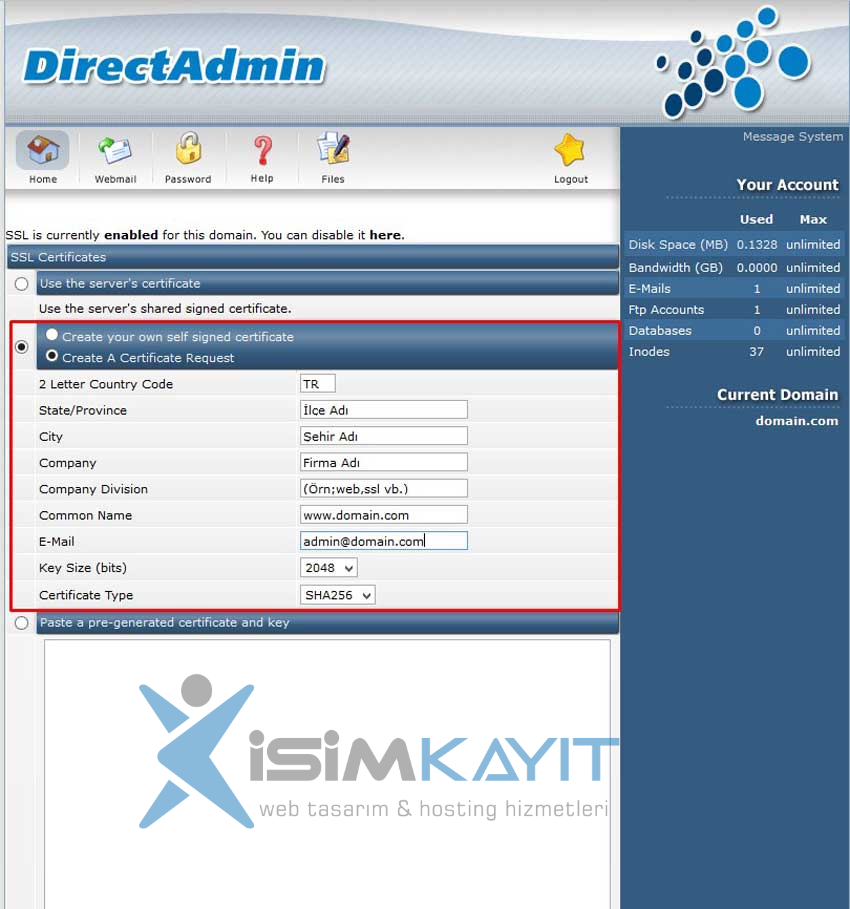Click the Inodes usage row
The height and width of the screenshot is (909, 850).
734,351
